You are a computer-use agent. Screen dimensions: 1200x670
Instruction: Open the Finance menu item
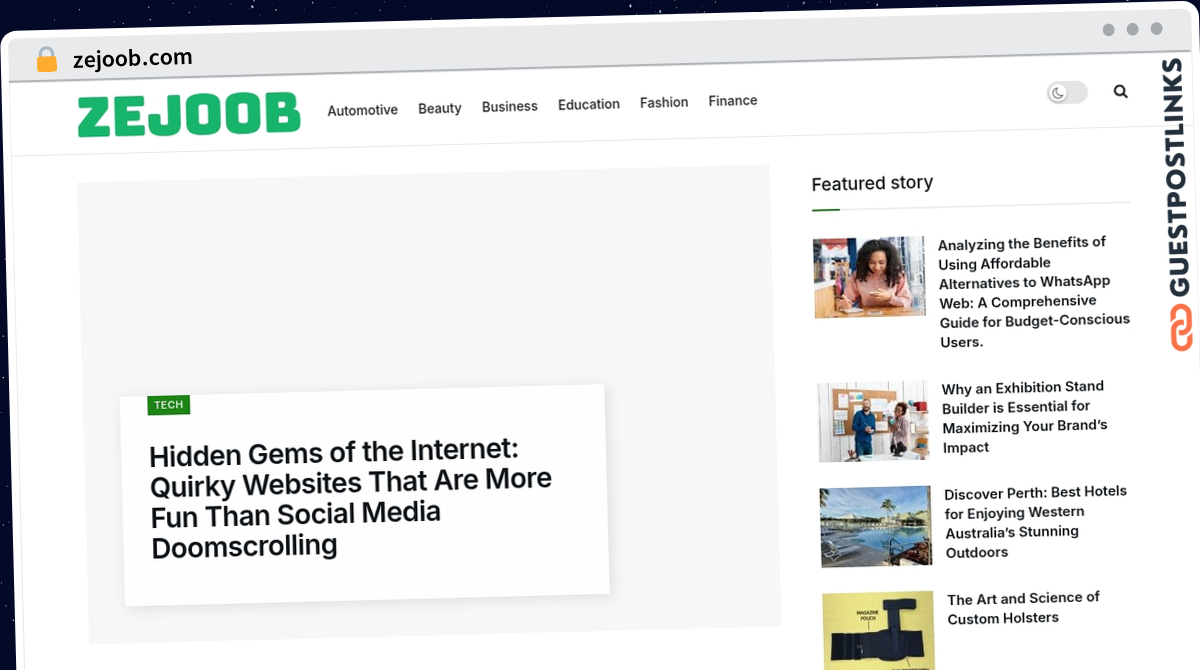(x=733, y=100)
